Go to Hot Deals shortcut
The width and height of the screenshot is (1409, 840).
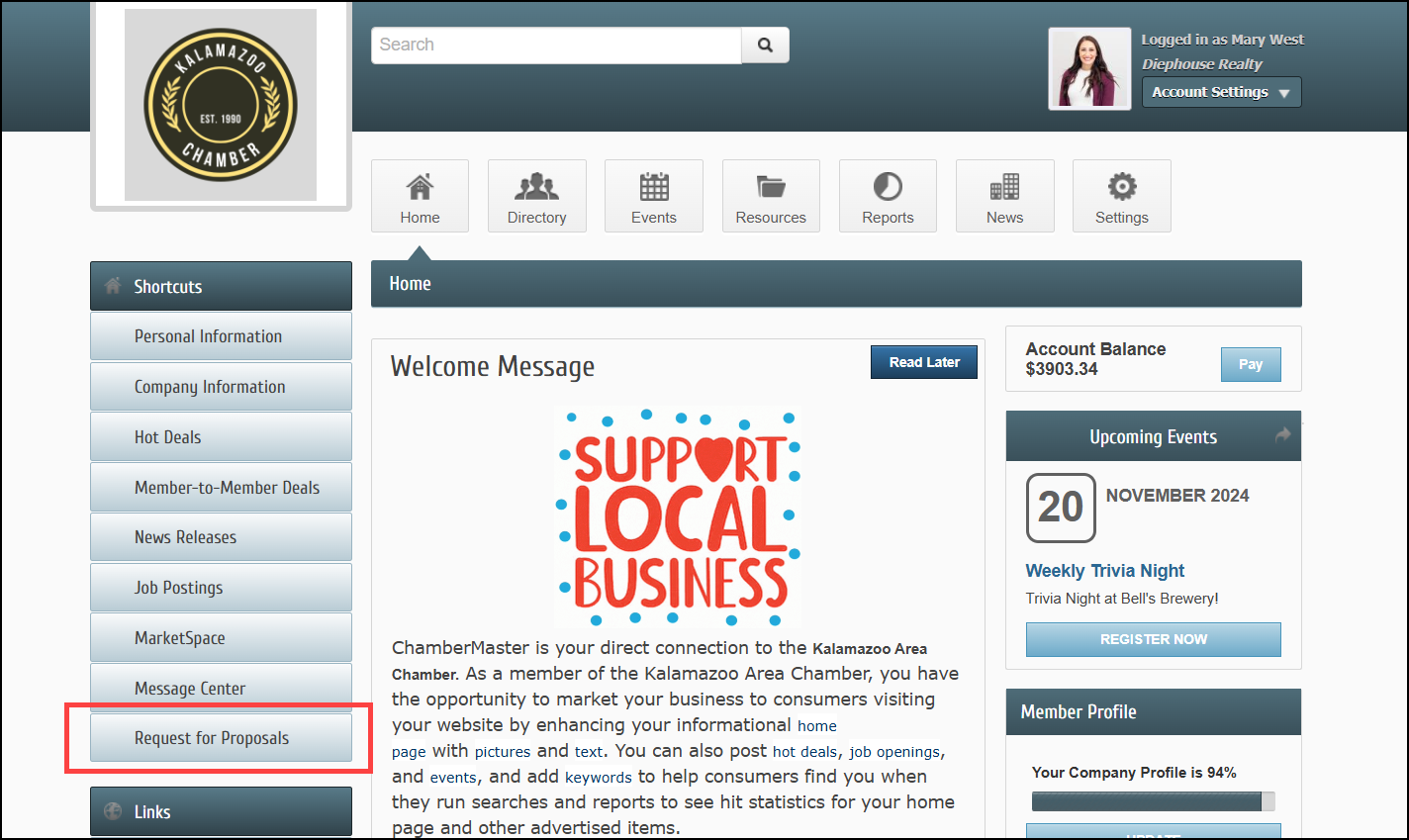point(221,437)
